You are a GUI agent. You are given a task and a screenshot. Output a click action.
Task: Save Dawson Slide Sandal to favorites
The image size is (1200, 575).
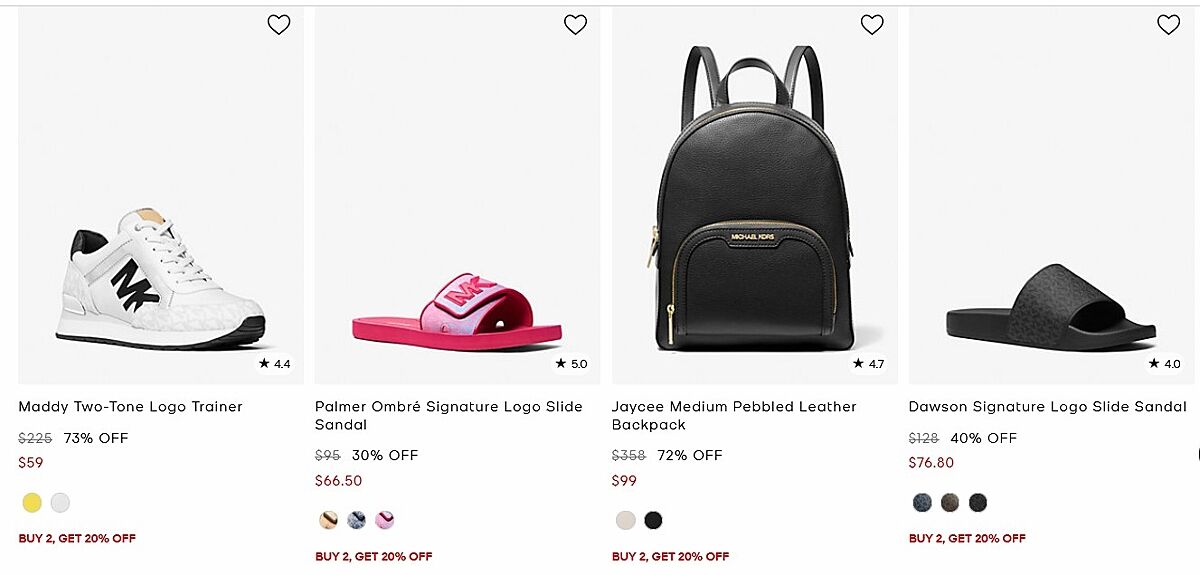click(1168, 25)
